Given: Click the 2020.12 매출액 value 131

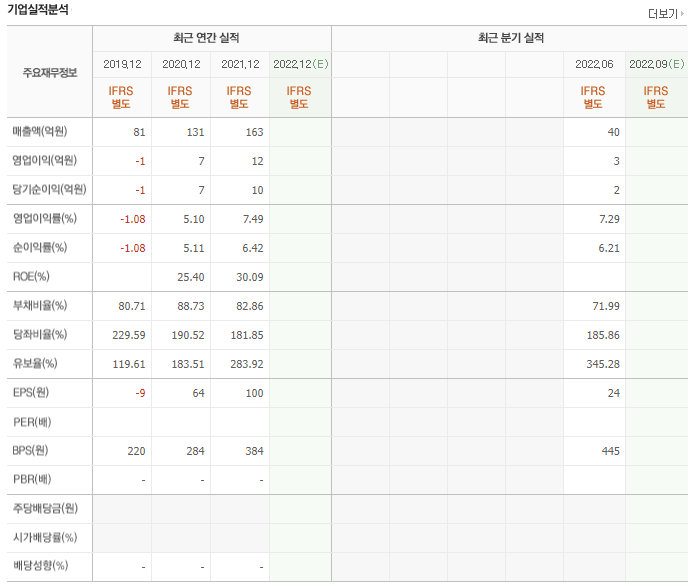Looking at the screenshot, I should click(x=195, y=132).
